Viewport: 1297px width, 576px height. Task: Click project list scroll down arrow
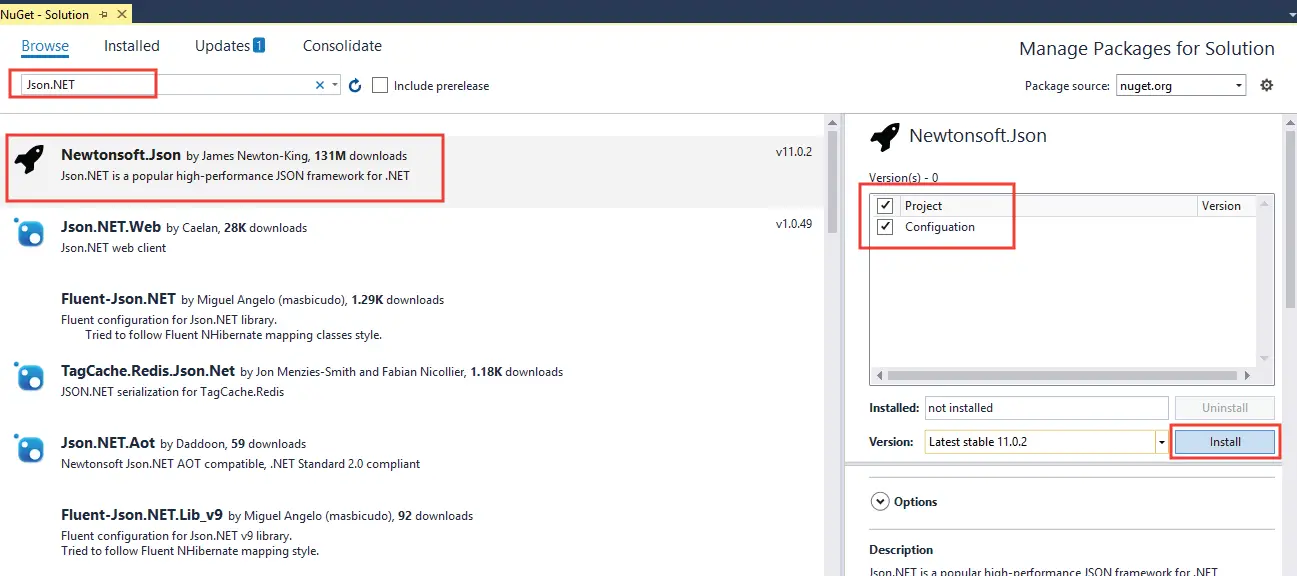pos(1264,358)
